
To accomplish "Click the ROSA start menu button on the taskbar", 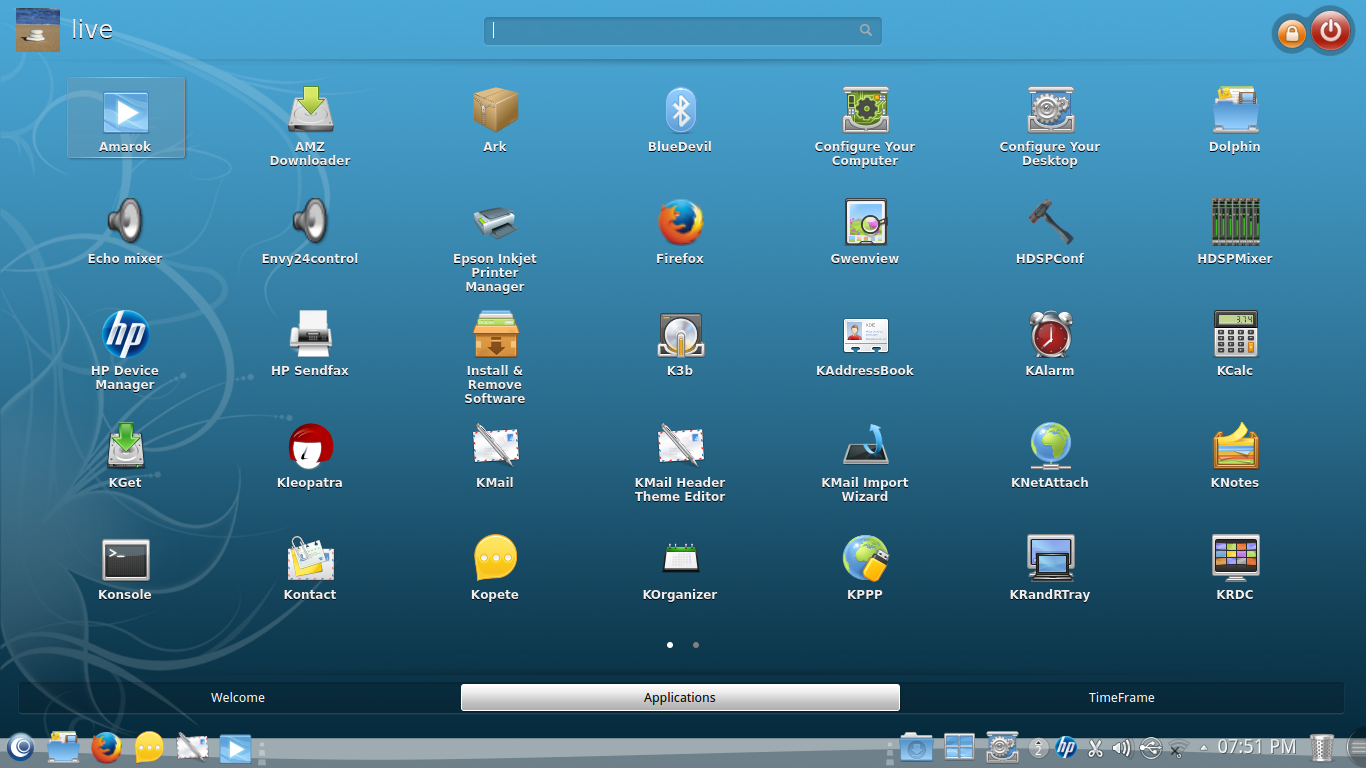I will 21,747.
